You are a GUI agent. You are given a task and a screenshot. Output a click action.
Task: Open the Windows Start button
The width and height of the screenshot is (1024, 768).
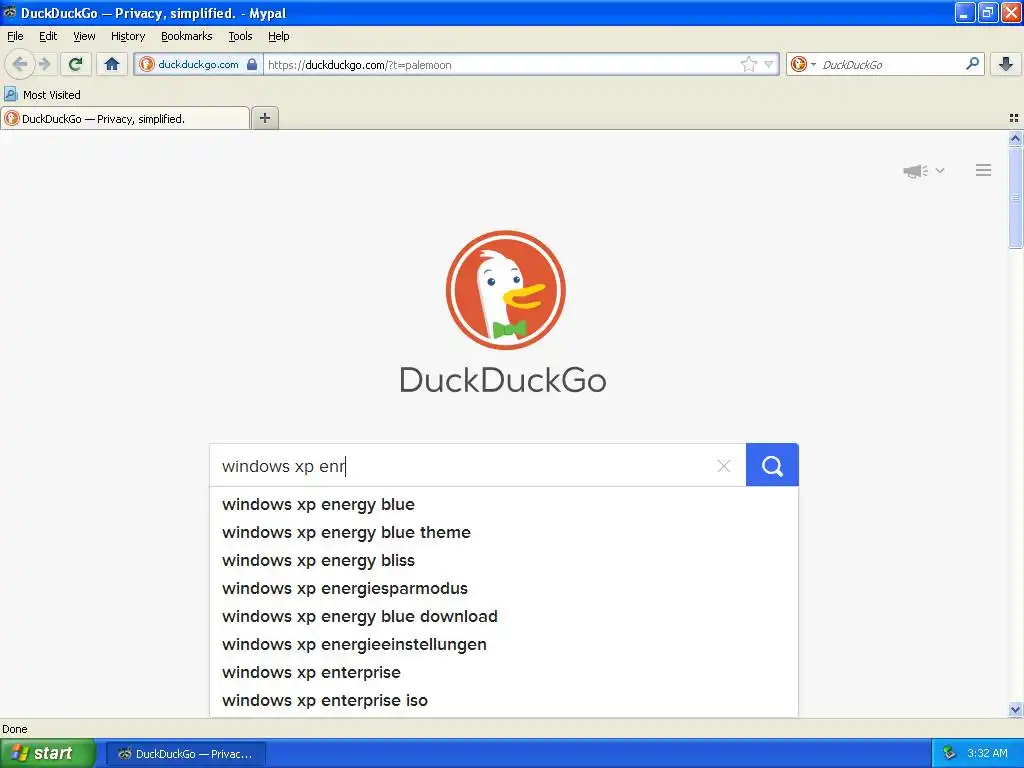coord(48,754)
